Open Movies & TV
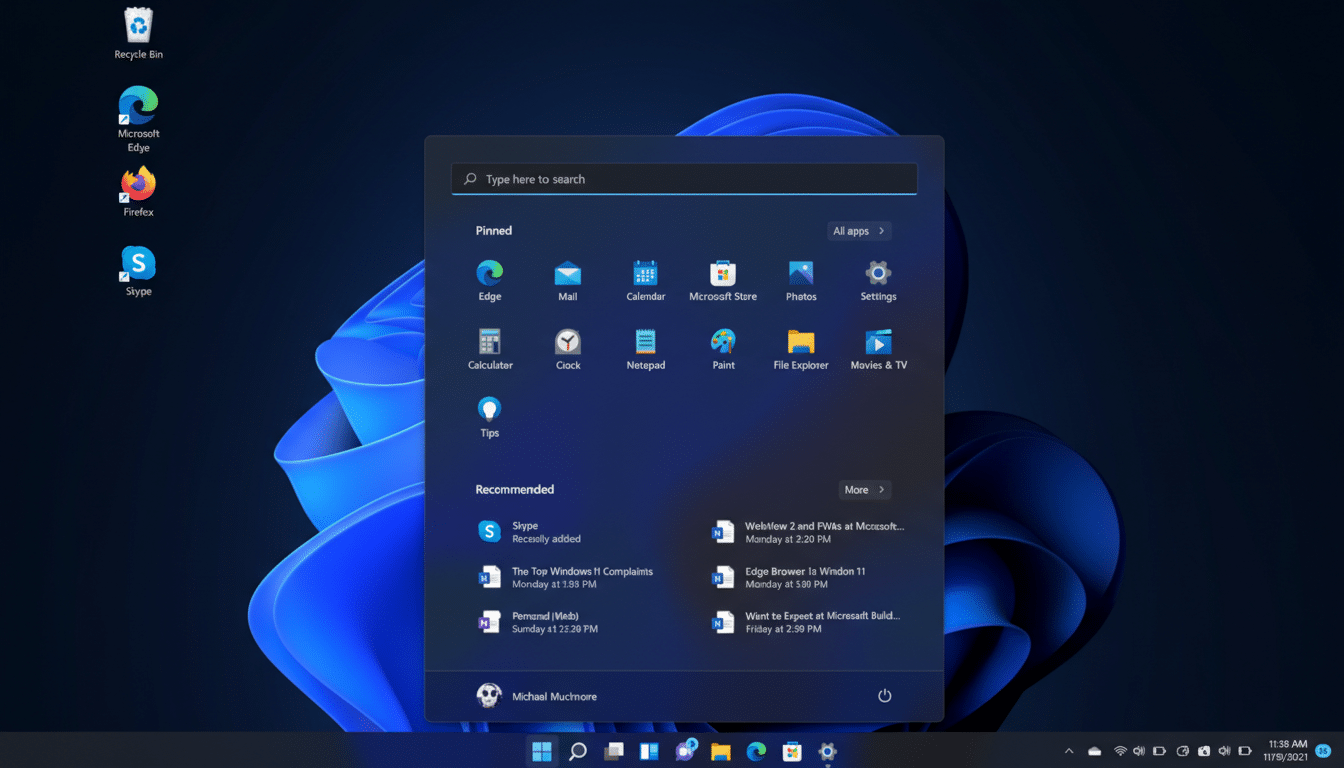Viewport: 1344px width, 768px height. 878,347
